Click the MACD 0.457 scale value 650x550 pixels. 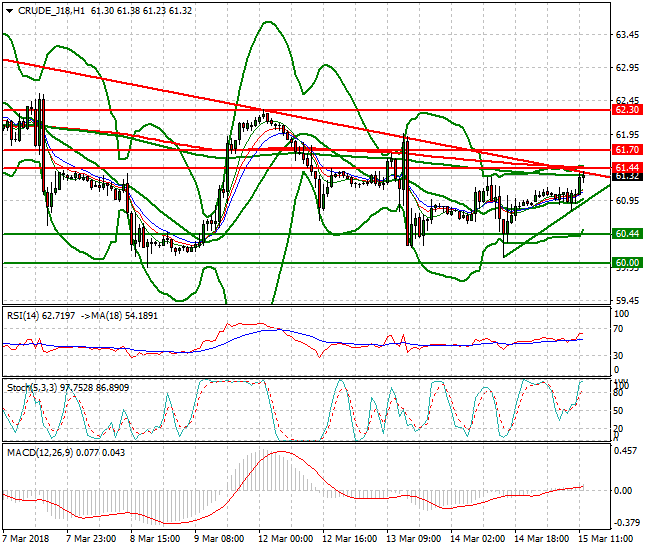626,451
